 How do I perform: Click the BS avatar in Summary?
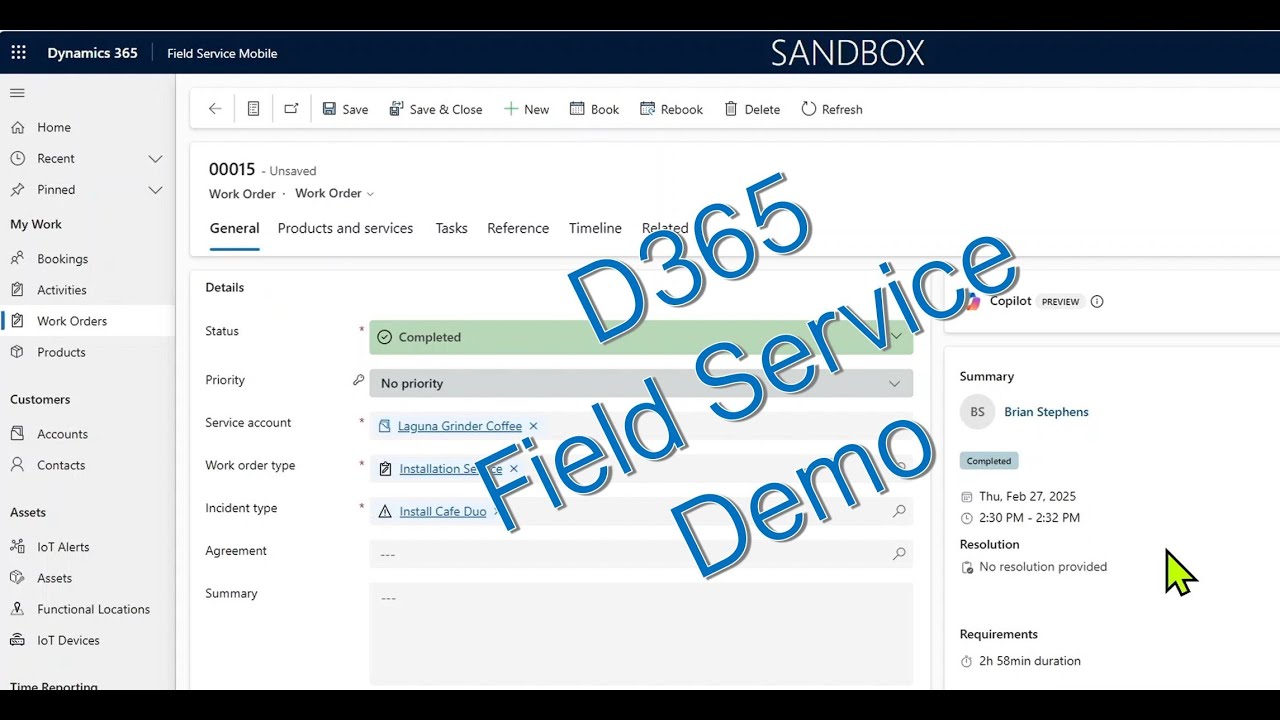click(977, 412)
